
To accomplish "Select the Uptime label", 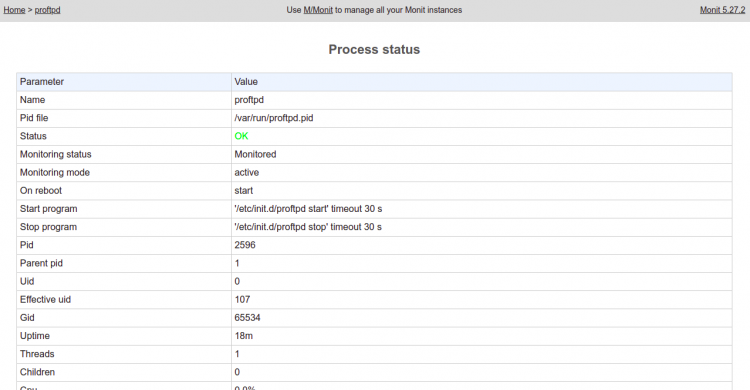I will tap(35, 336).
